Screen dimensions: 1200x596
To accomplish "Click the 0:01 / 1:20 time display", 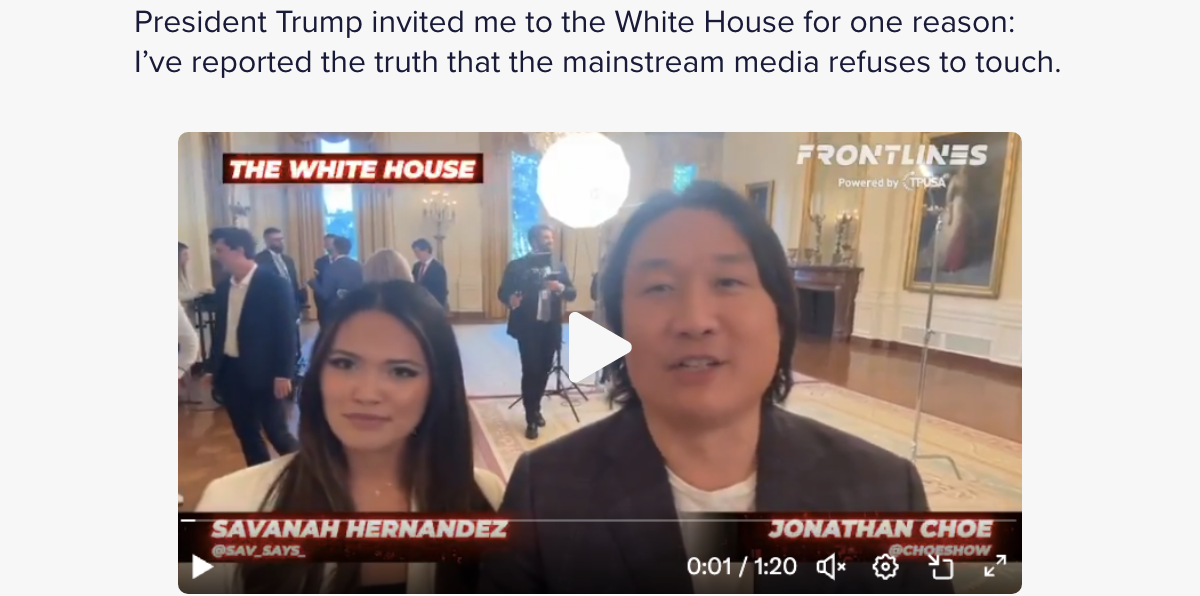I will pos(742,567).
